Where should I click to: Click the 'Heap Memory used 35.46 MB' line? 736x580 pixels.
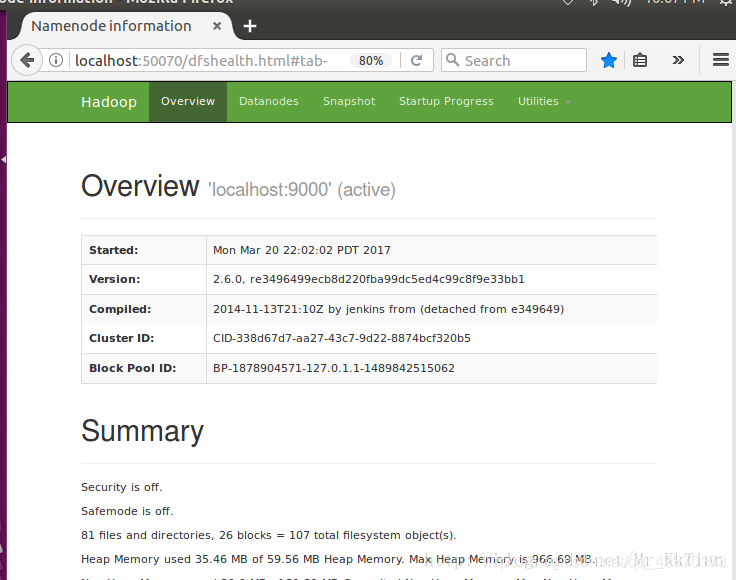pyautogui.click(x=338, y=559)
